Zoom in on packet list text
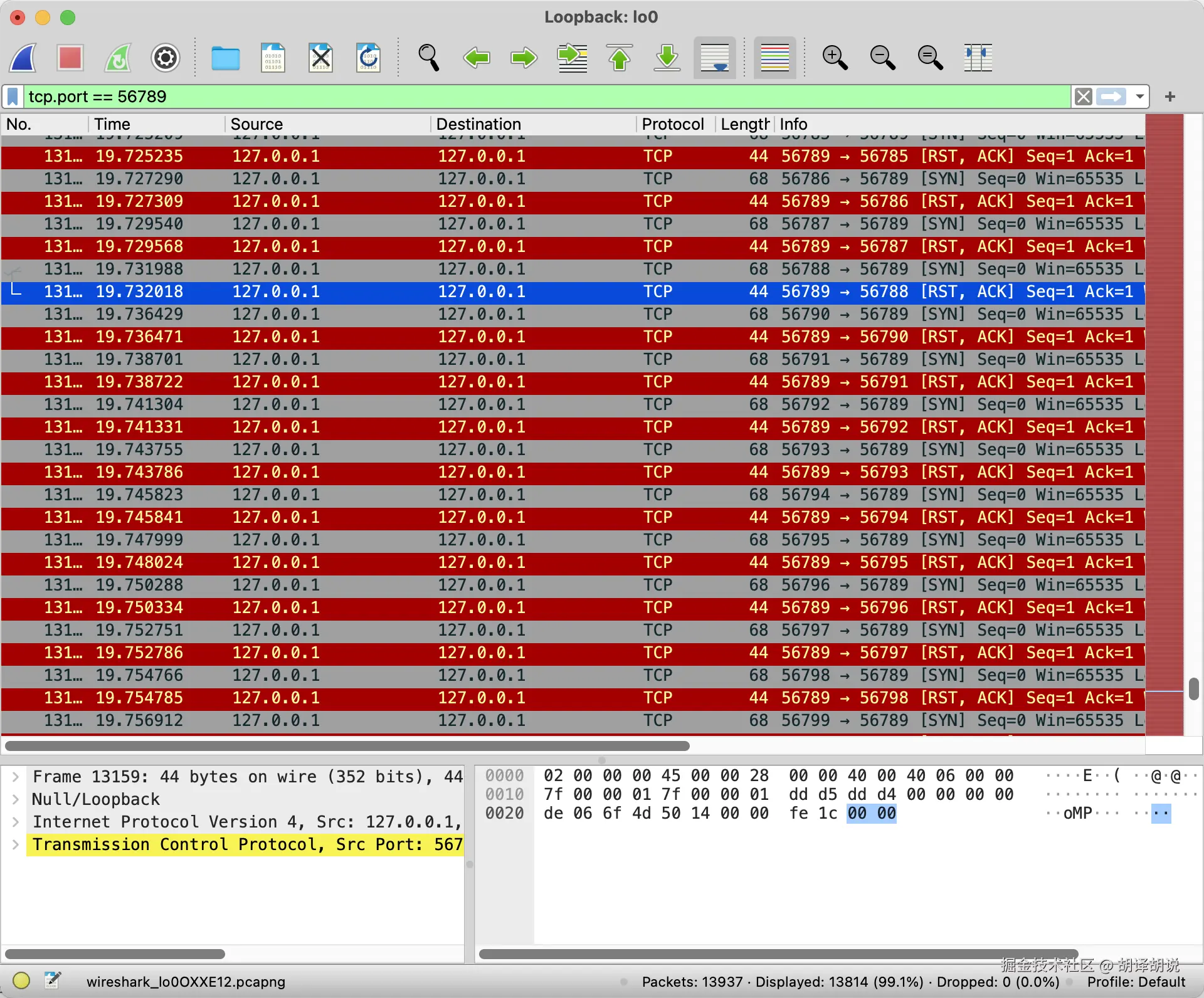The width and height of the screenshot is (1204, 998). 835,58
